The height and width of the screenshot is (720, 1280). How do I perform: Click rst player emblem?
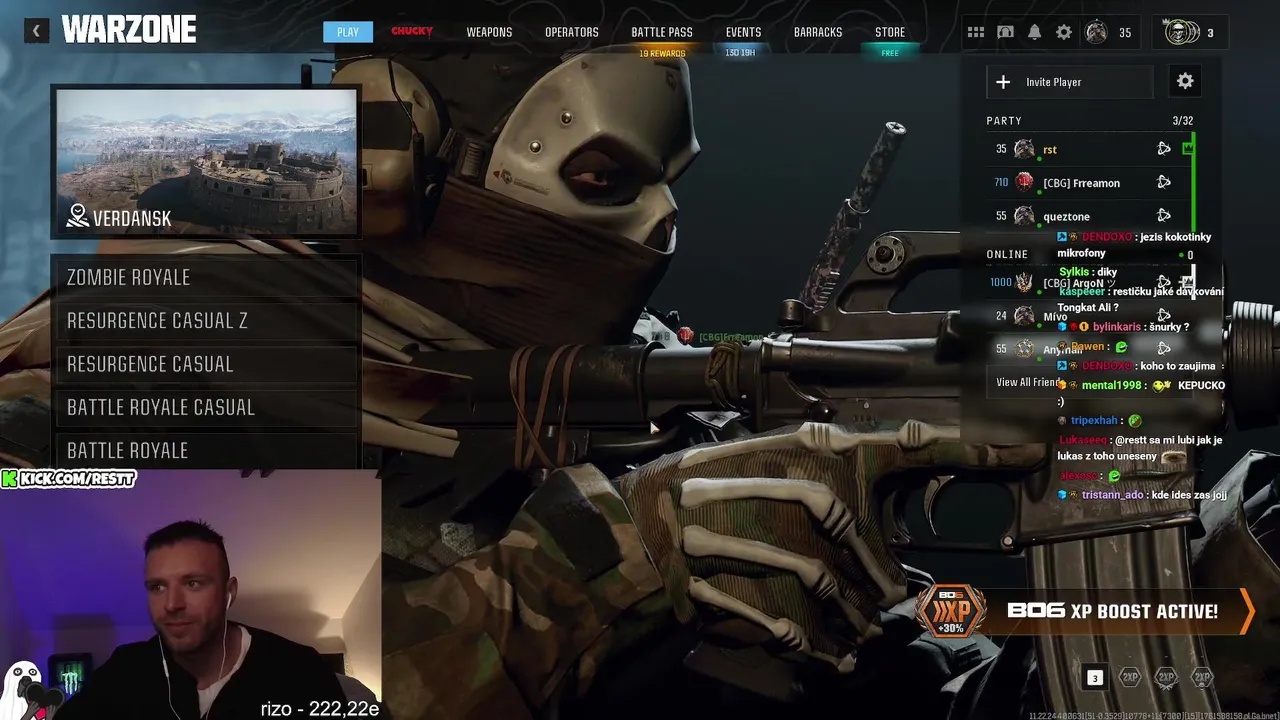point(1024,149)
